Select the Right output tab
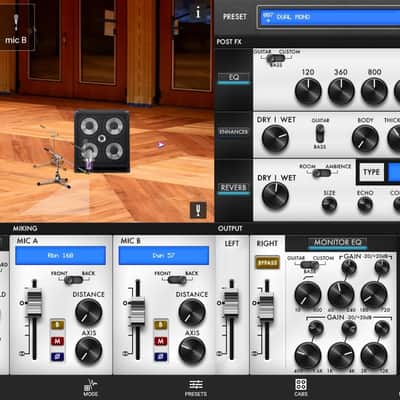 [267, 243]
